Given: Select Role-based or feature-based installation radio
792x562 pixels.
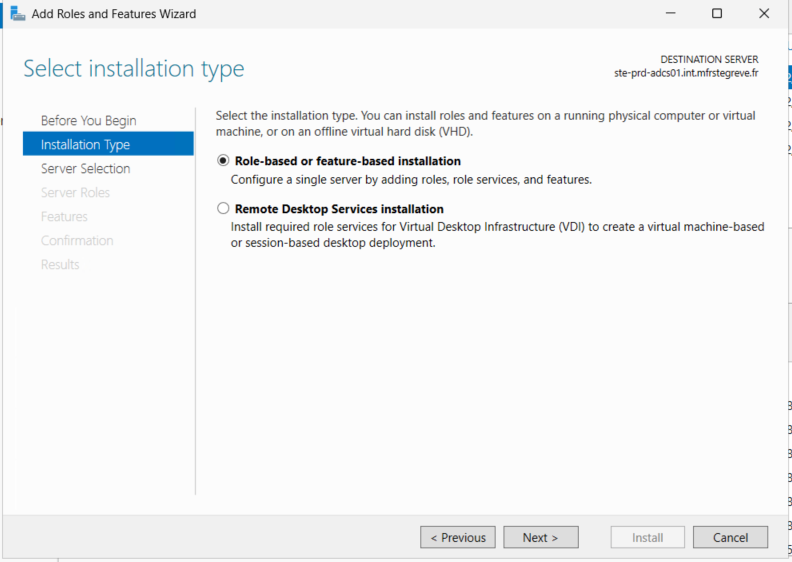Looking at the screenshot, I should [223, 161].
